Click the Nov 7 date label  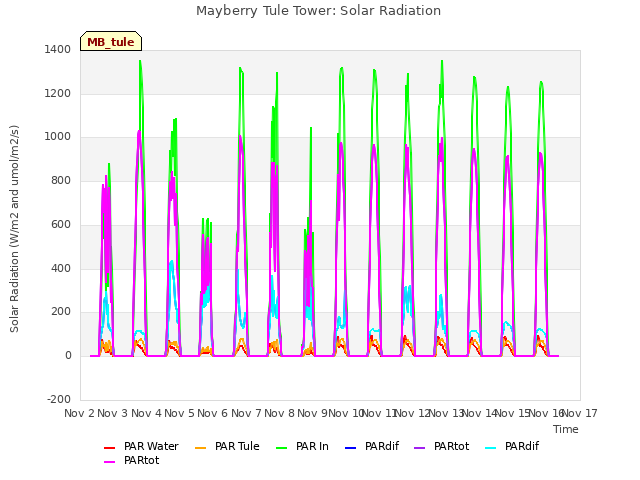[247, 413]
